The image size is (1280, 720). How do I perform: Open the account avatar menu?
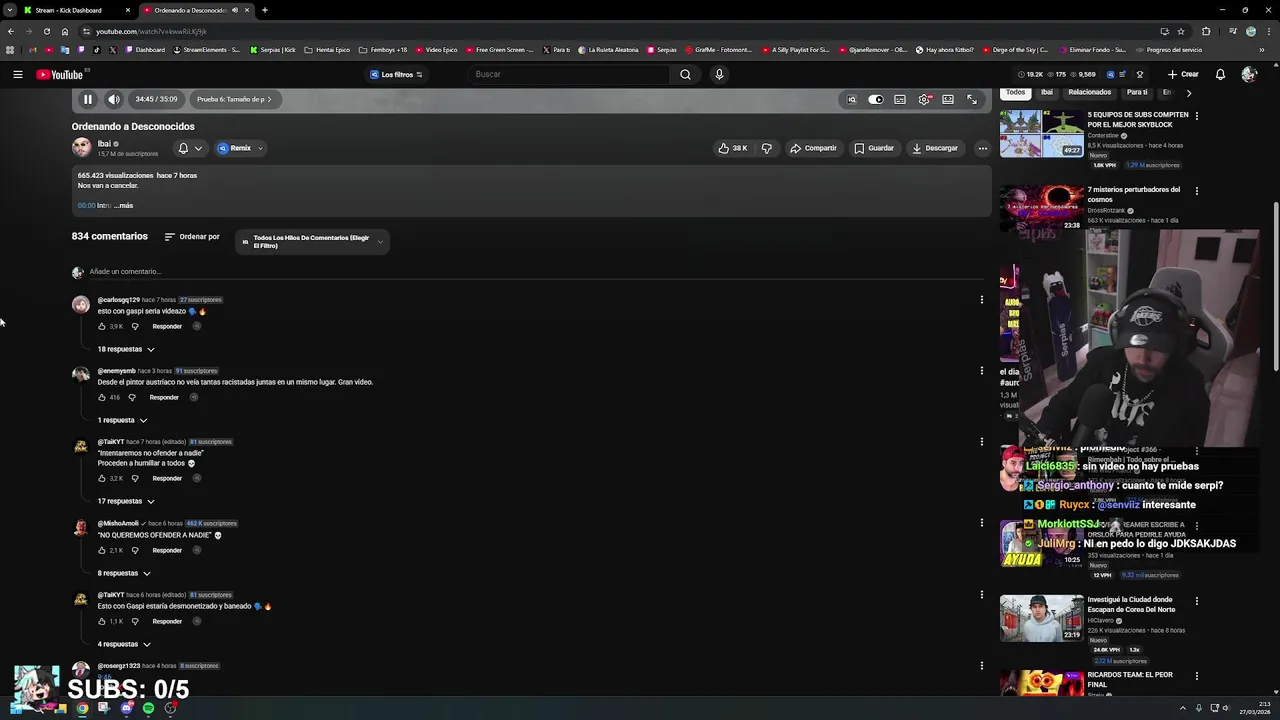[x=1249, y=74]
